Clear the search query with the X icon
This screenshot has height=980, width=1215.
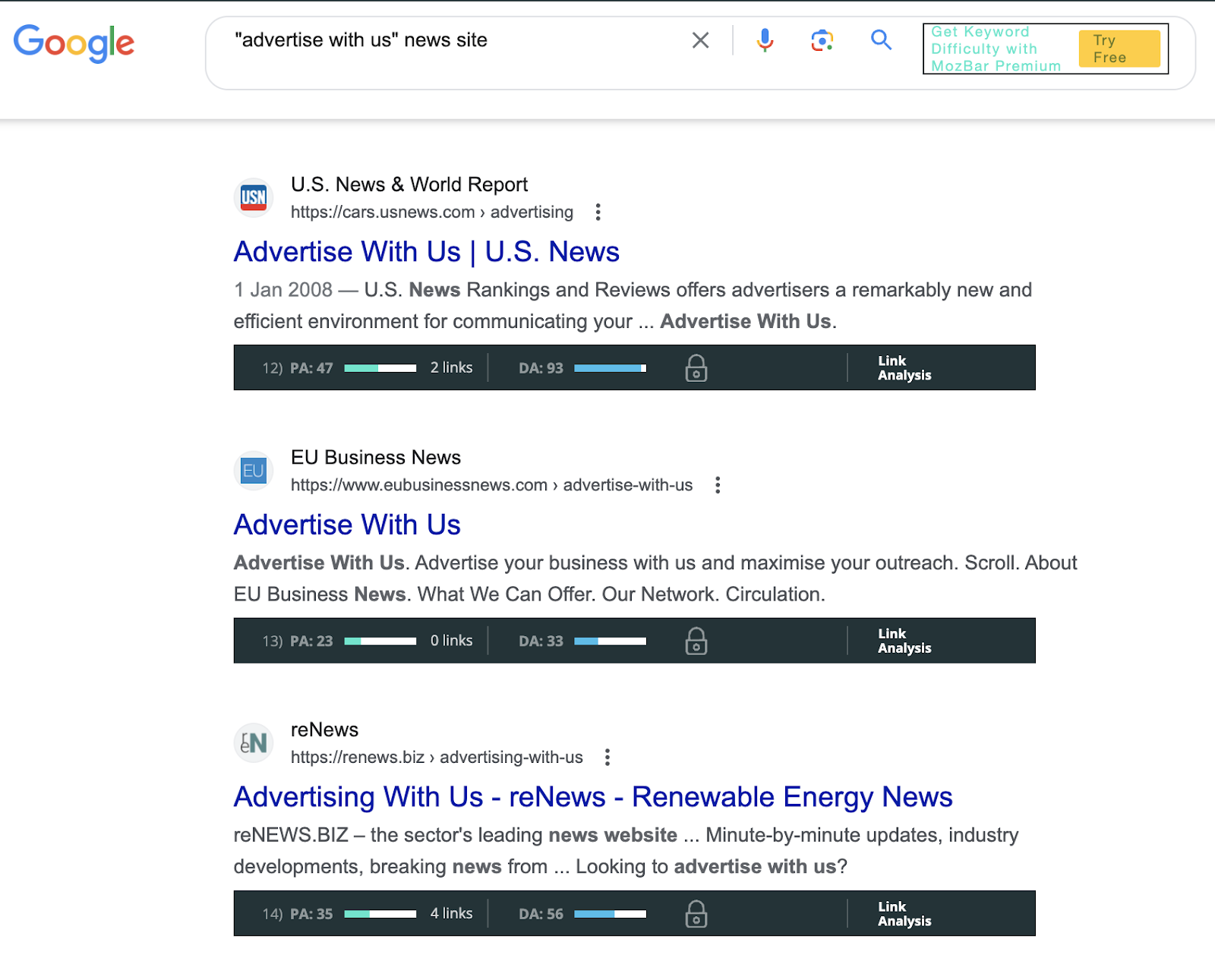click(x=700, y=40)
